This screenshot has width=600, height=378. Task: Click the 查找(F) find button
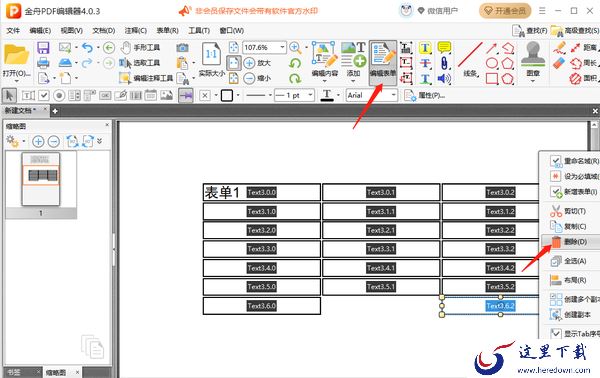(x=530, y=31)
